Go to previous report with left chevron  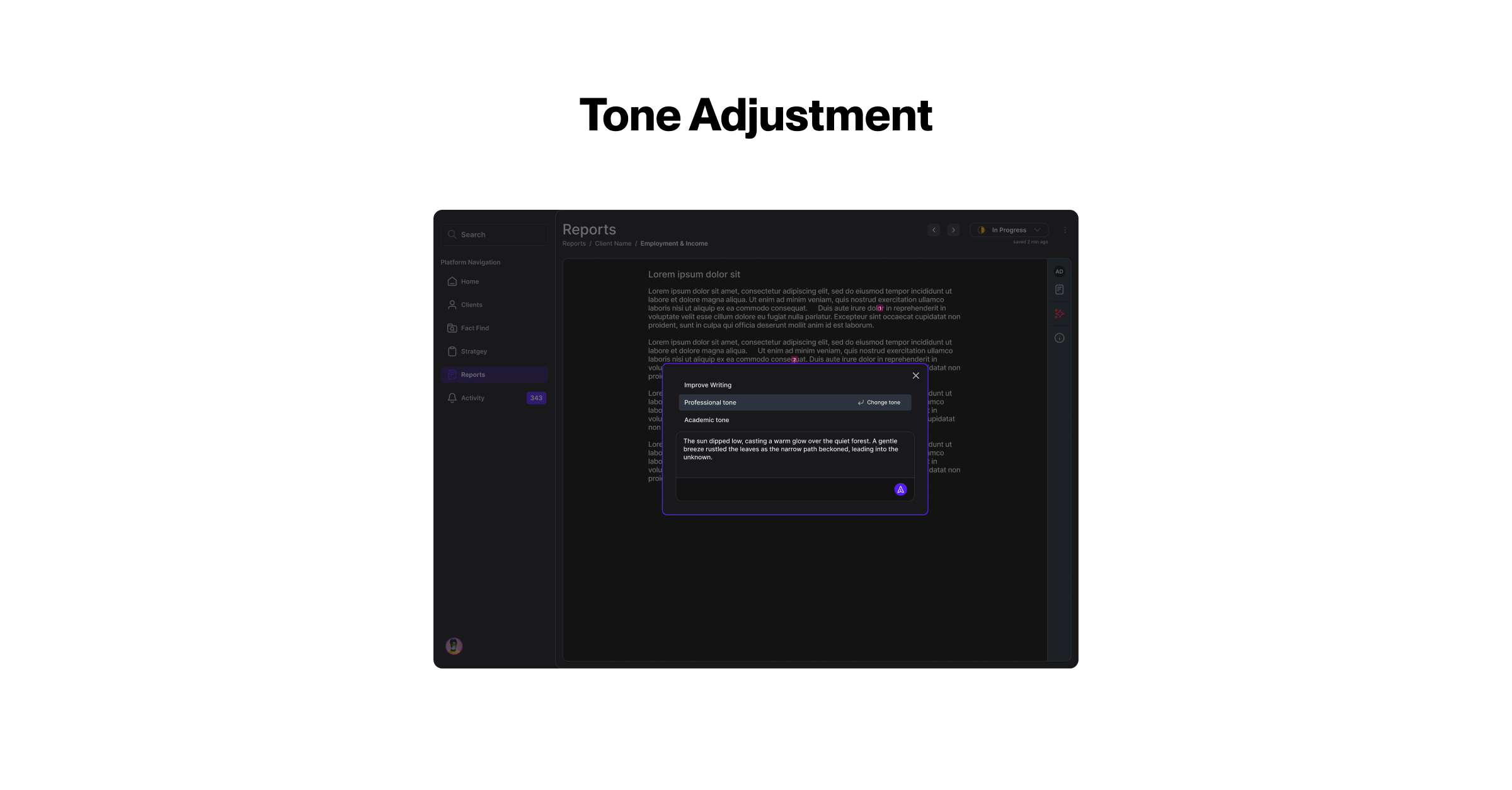pos(934,230)
